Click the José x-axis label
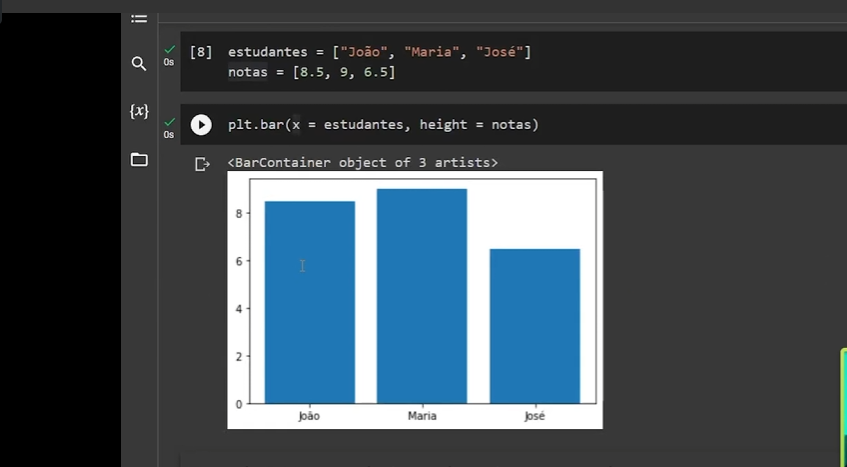Image resolution: width=847 pixels, height=467 pixels. (x=535, y=416)
